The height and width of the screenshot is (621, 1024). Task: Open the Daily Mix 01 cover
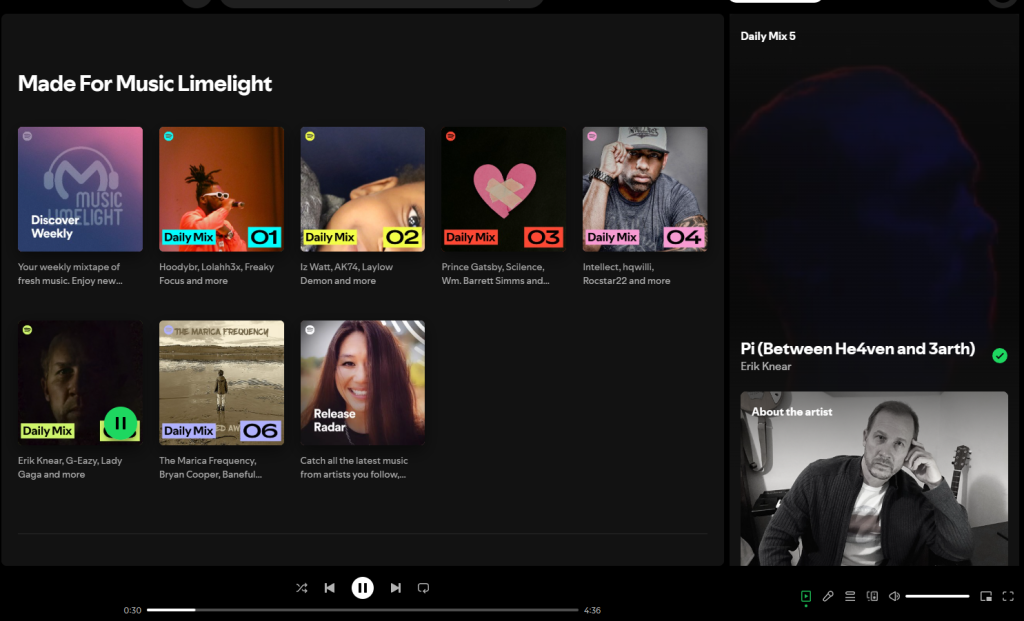pyautogui.click(x=221, y=189)
